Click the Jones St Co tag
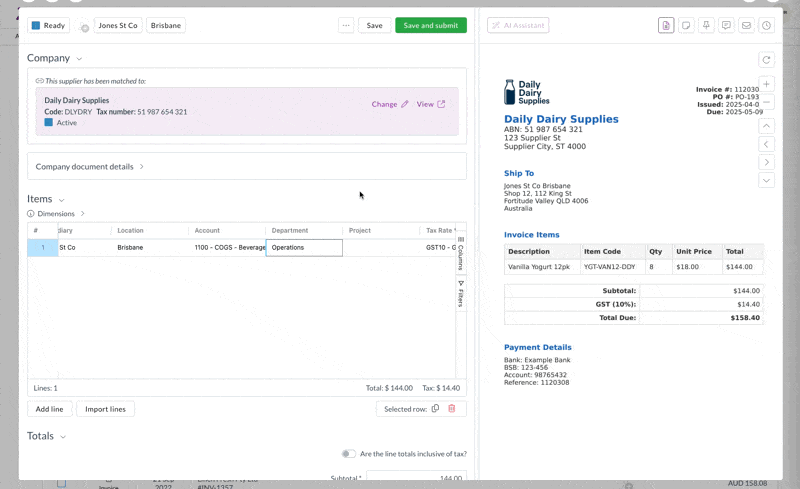 click(118, 25)
